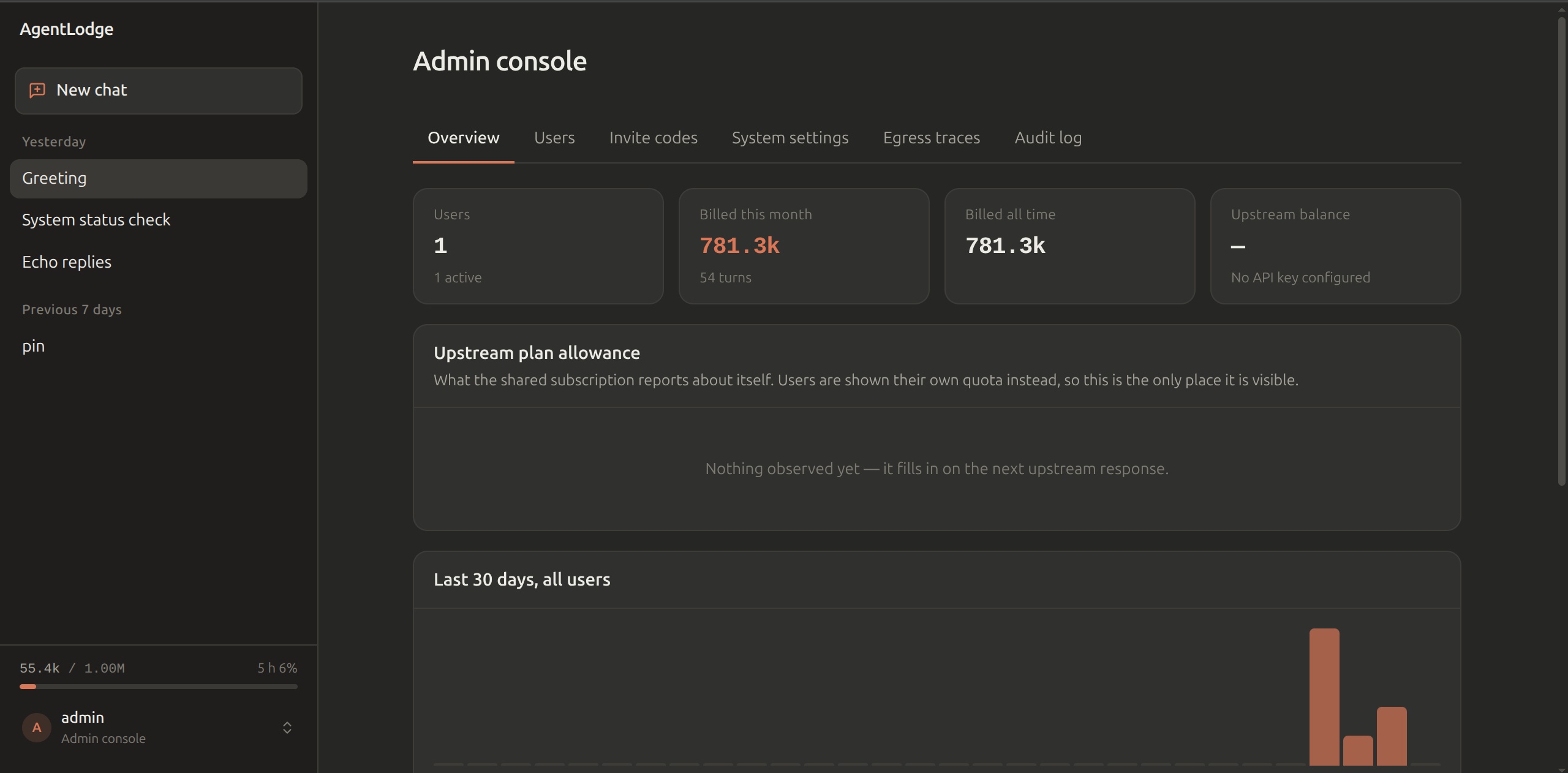1568x773 pixels.
Task: Click the admin username label
Action: tap(83, 717)
